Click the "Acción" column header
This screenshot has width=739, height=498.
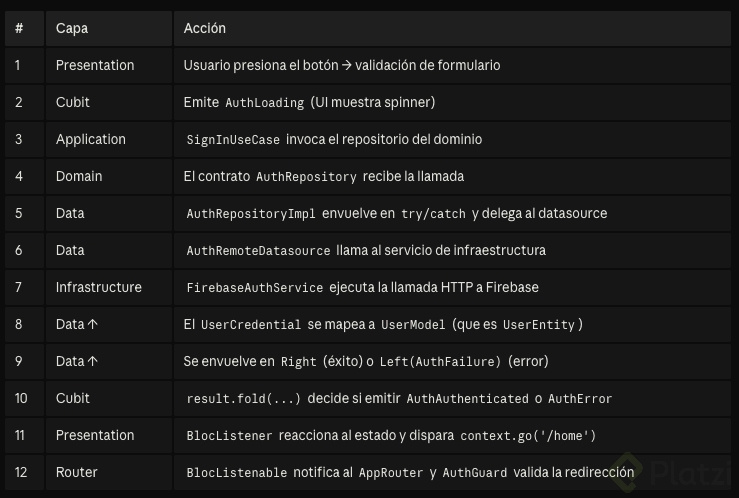pyautogui.click(x=205, y=28)
